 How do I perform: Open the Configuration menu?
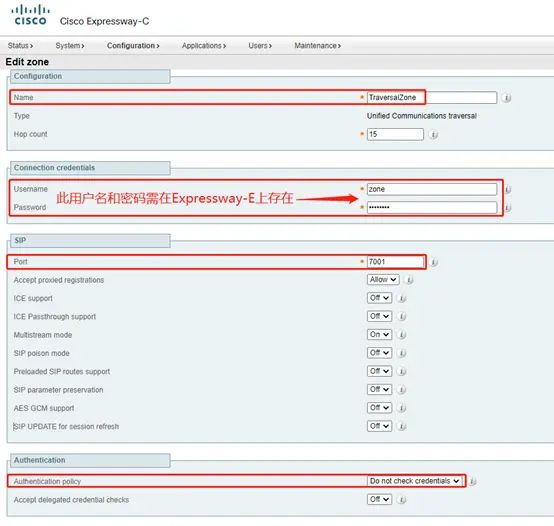133,46
